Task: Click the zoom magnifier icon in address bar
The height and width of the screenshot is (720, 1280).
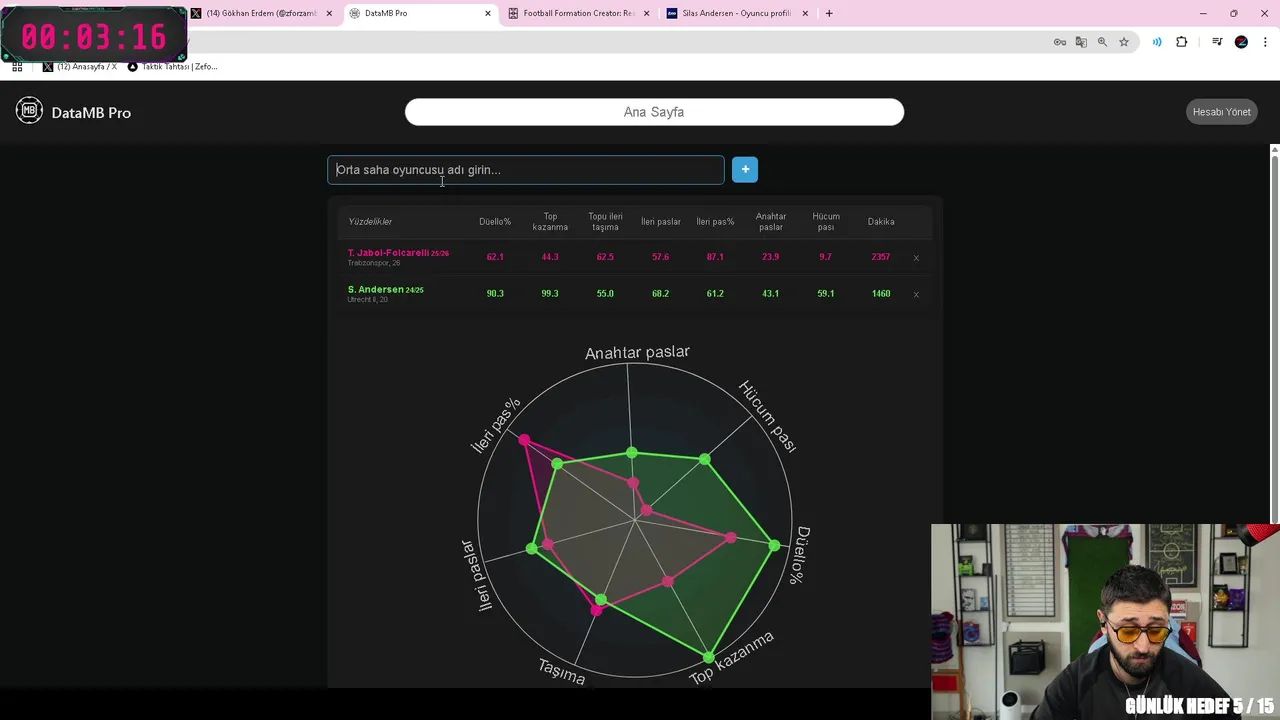Action: point(1102,42)
